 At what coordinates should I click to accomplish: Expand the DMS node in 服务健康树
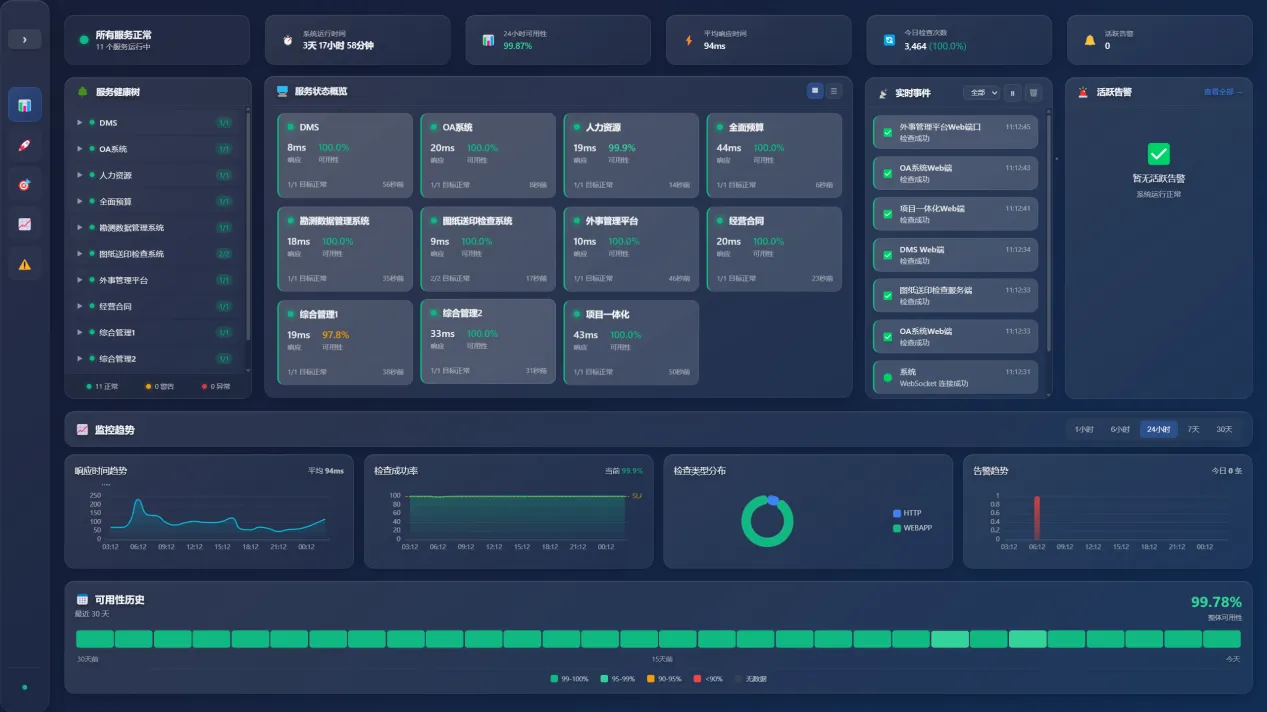(x=80, y=123)
